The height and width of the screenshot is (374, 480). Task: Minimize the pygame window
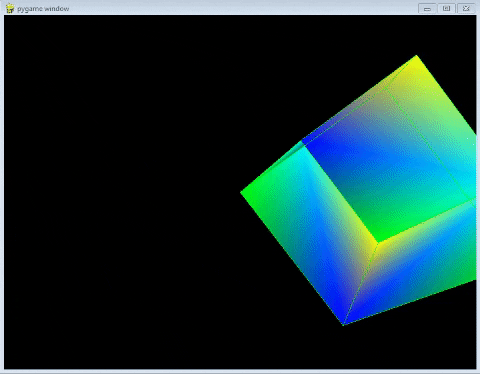point(427,9)
